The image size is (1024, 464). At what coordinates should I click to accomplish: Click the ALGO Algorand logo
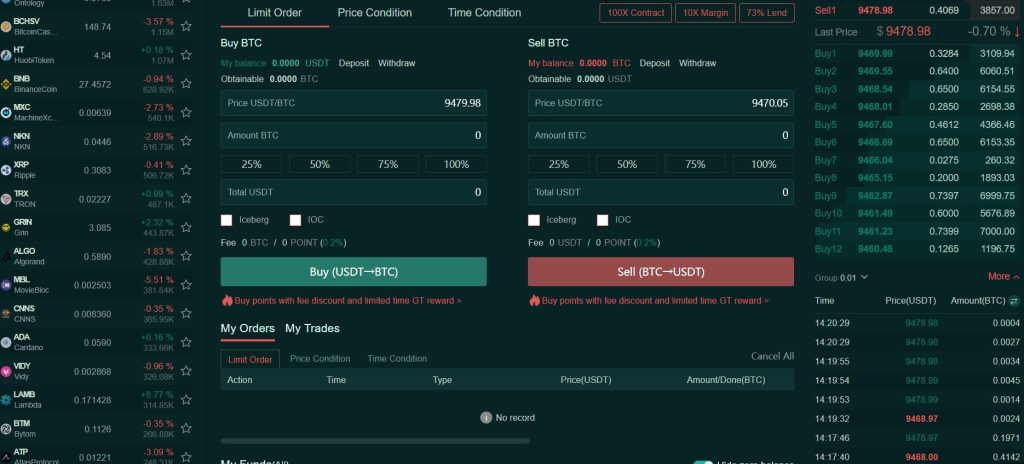[x=6, y=256]
